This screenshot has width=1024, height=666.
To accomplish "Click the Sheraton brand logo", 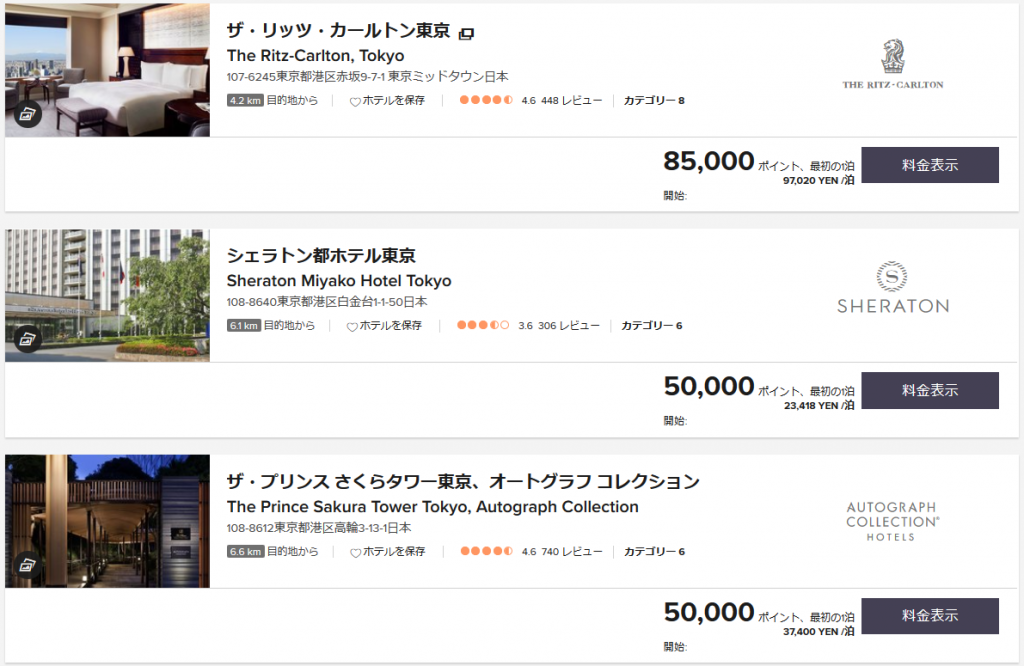I will [x=893, y=287].
